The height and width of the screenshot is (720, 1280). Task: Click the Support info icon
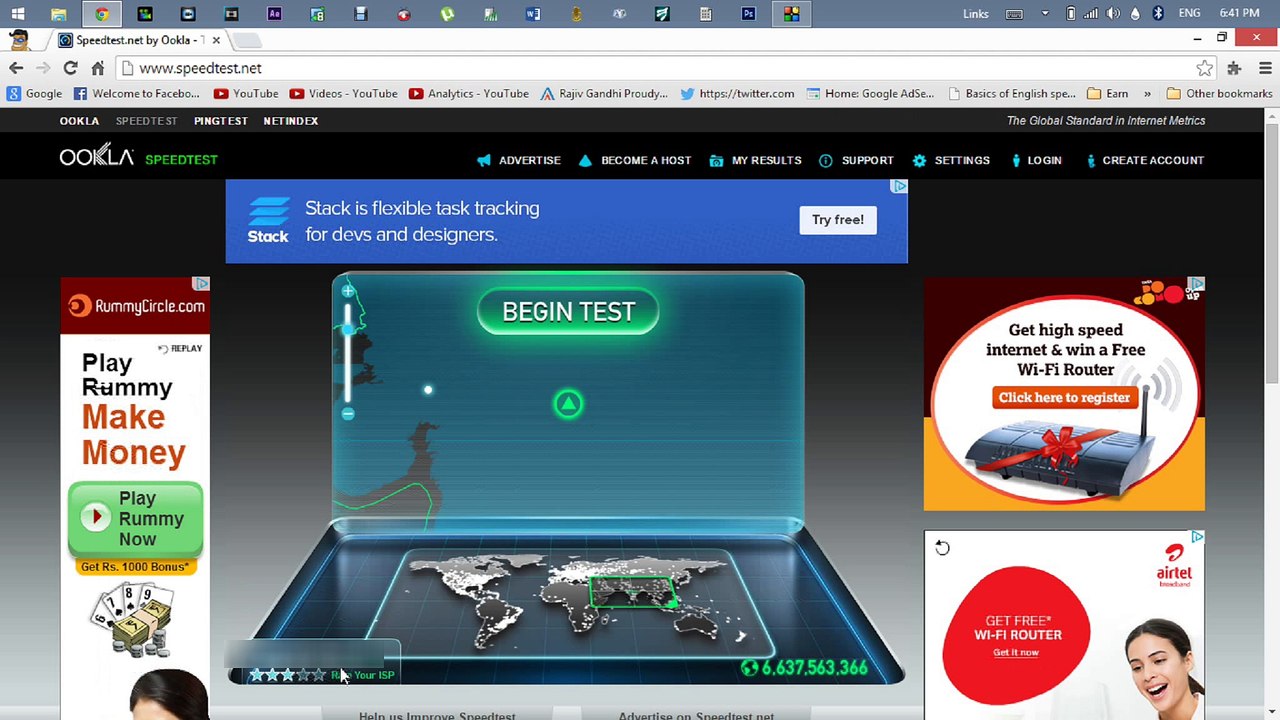826,160
